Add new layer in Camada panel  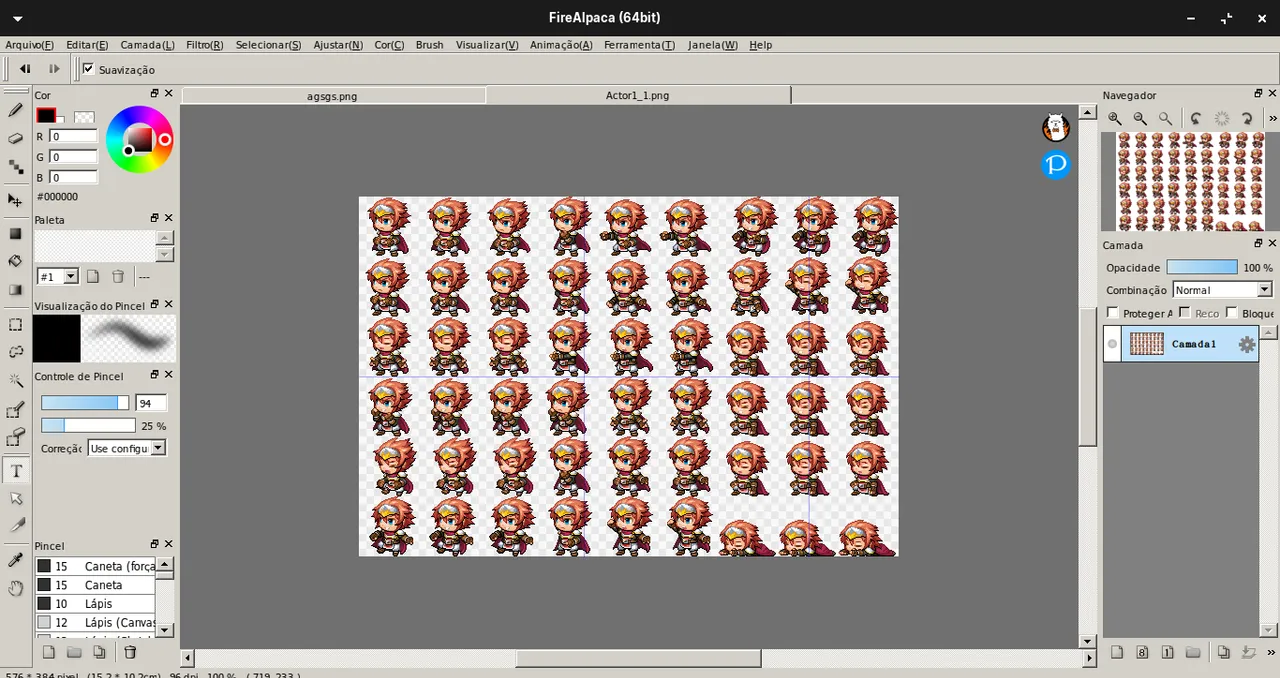point(1117,652)
